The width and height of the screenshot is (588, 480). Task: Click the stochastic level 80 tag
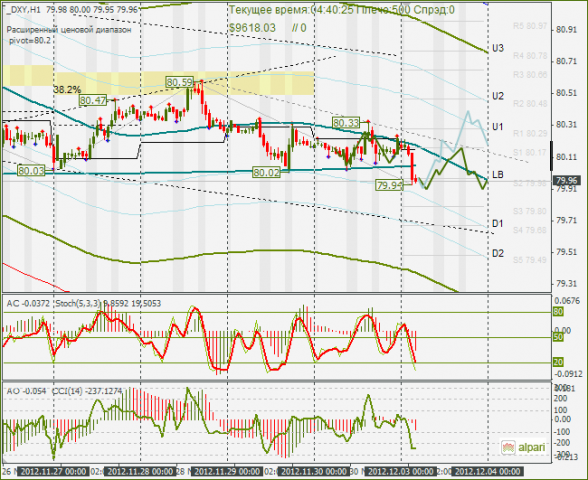tap(558, 312)
